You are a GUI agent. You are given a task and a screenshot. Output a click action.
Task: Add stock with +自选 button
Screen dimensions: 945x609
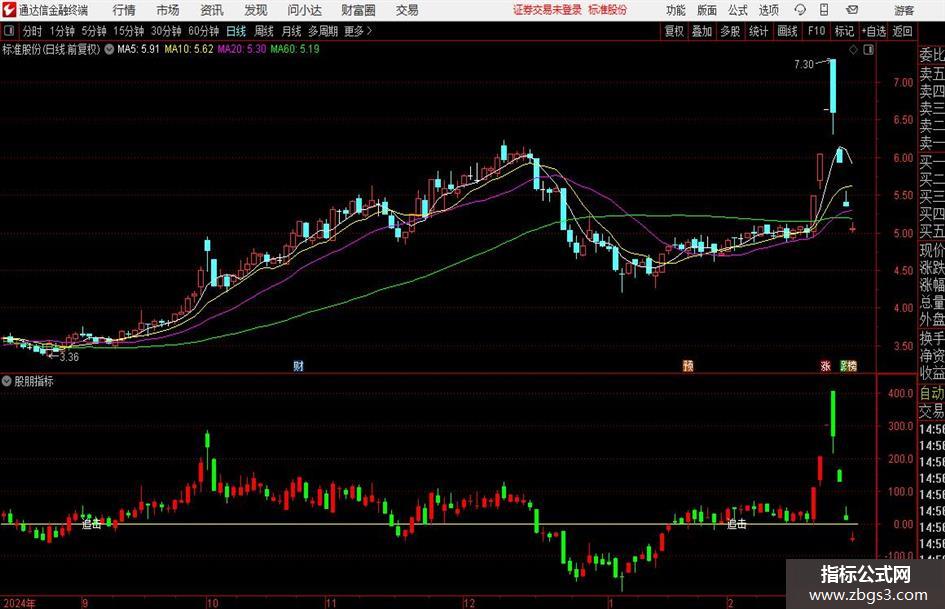point(873,31)
